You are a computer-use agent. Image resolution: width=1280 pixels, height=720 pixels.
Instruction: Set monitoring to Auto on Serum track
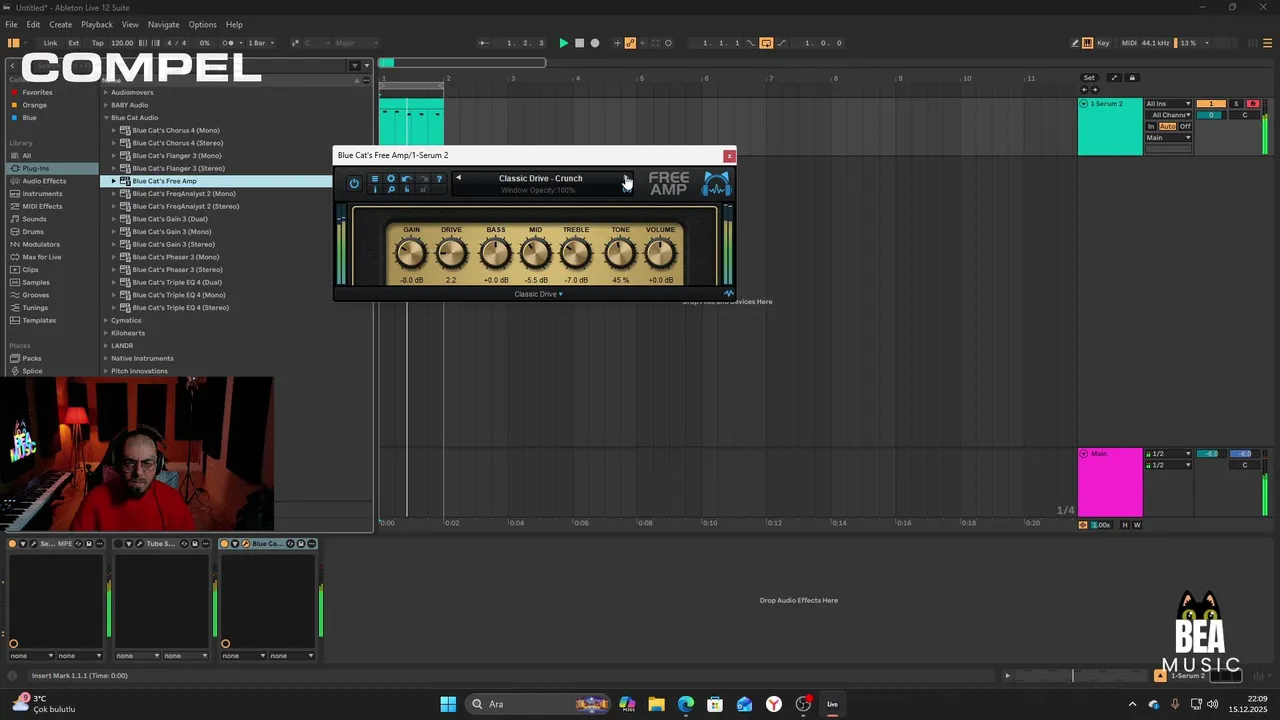tap(1167, 127)
